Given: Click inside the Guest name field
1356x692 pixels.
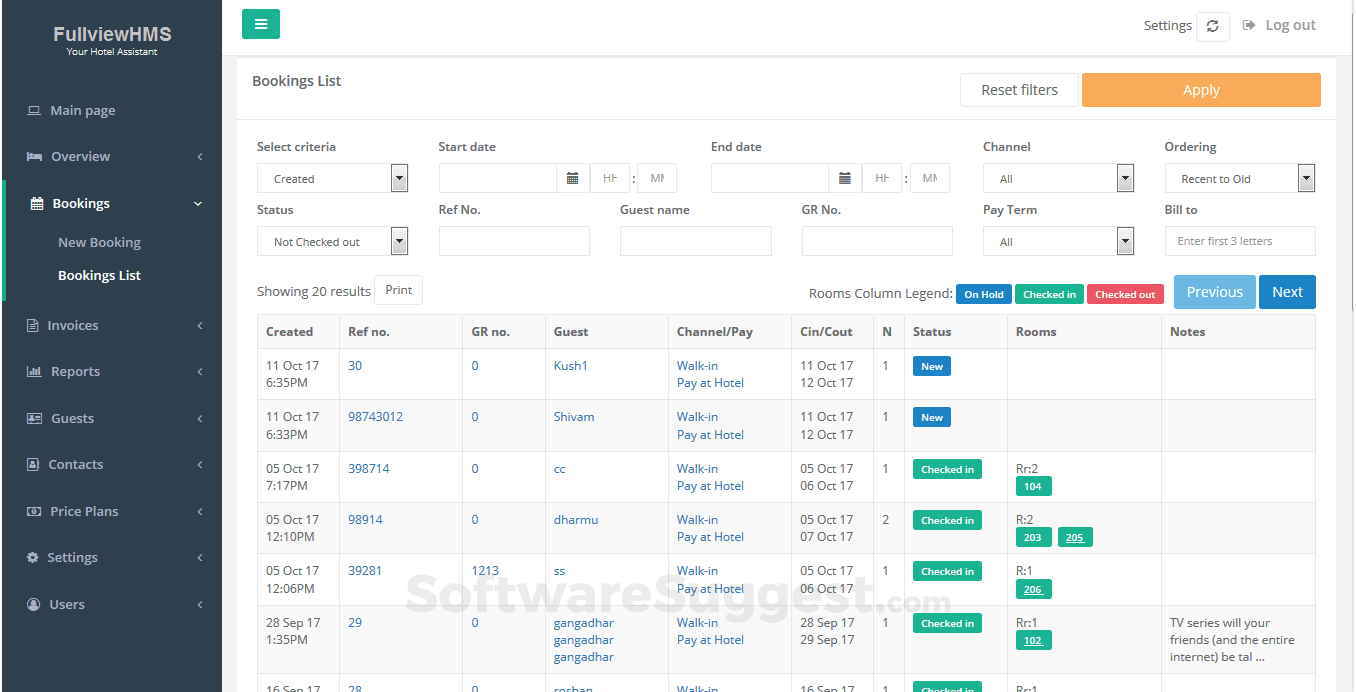Looking at the screenshot, I should [695, 240].
